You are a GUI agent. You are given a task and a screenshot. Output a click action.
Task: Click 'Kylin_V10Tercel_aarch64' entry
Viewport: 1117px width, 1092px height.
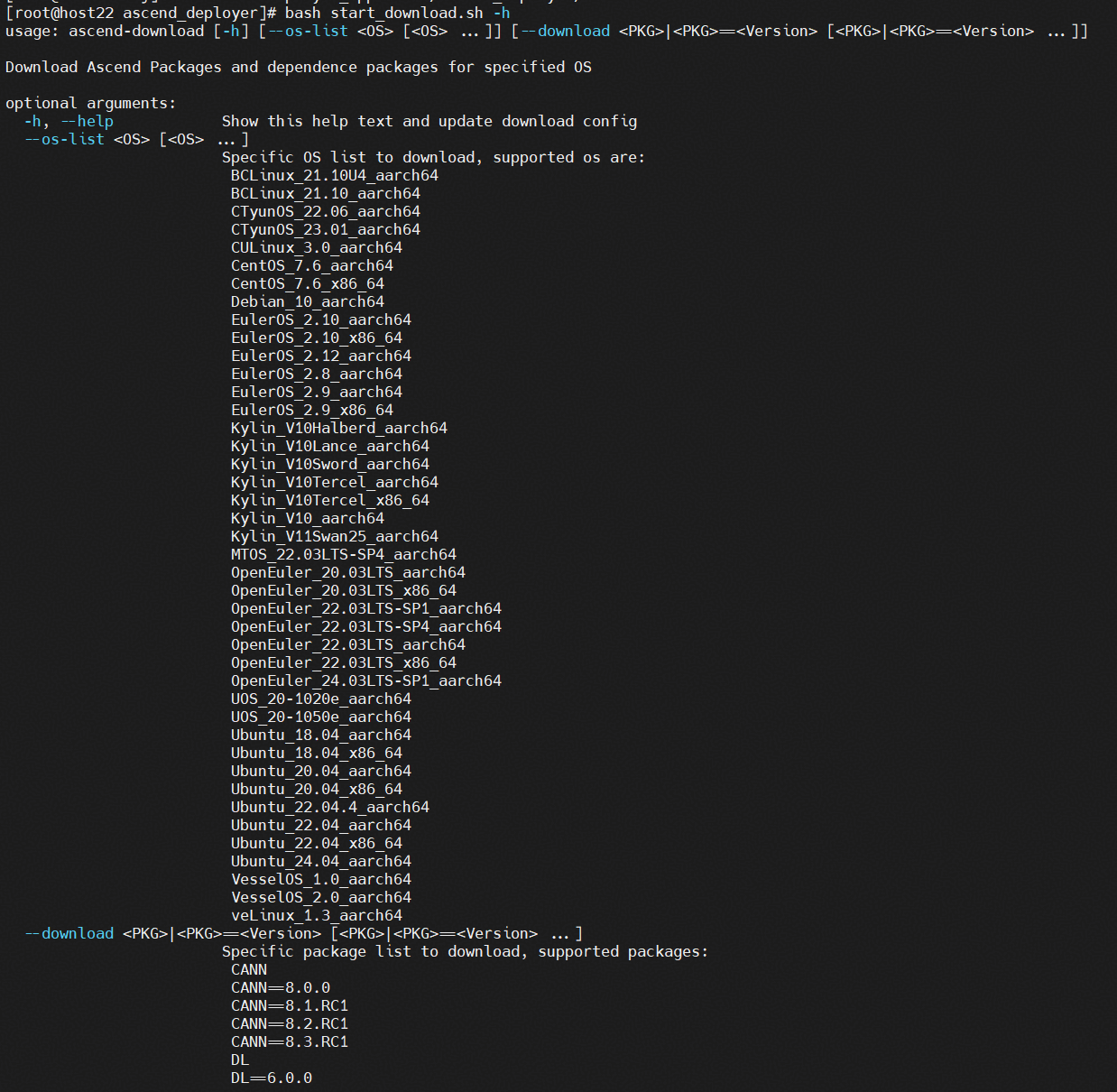(335, 482)
